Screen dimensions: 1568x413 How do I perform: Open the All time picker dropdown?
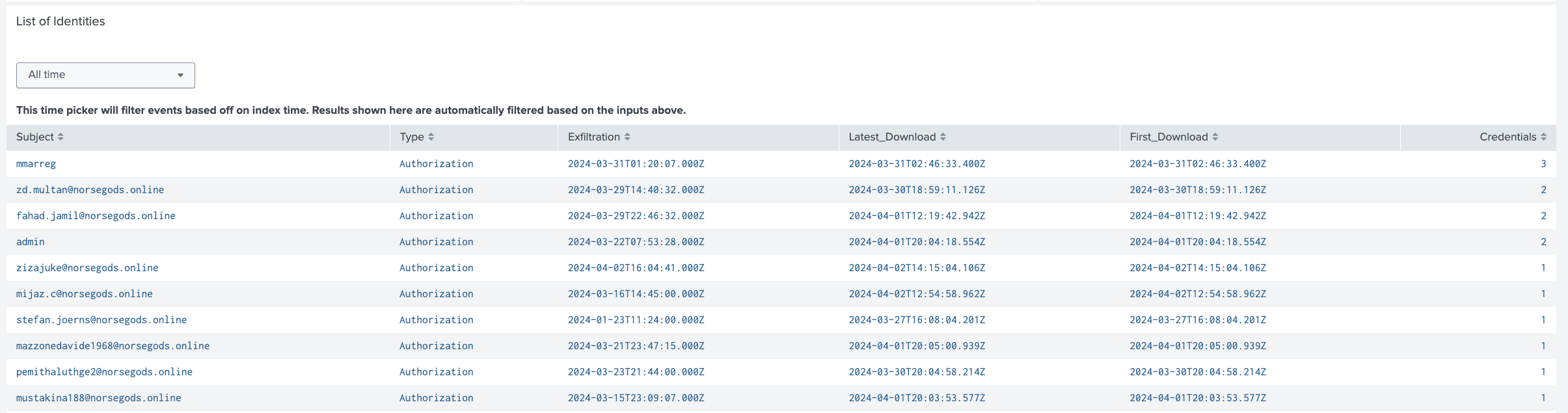coord(105,75)
